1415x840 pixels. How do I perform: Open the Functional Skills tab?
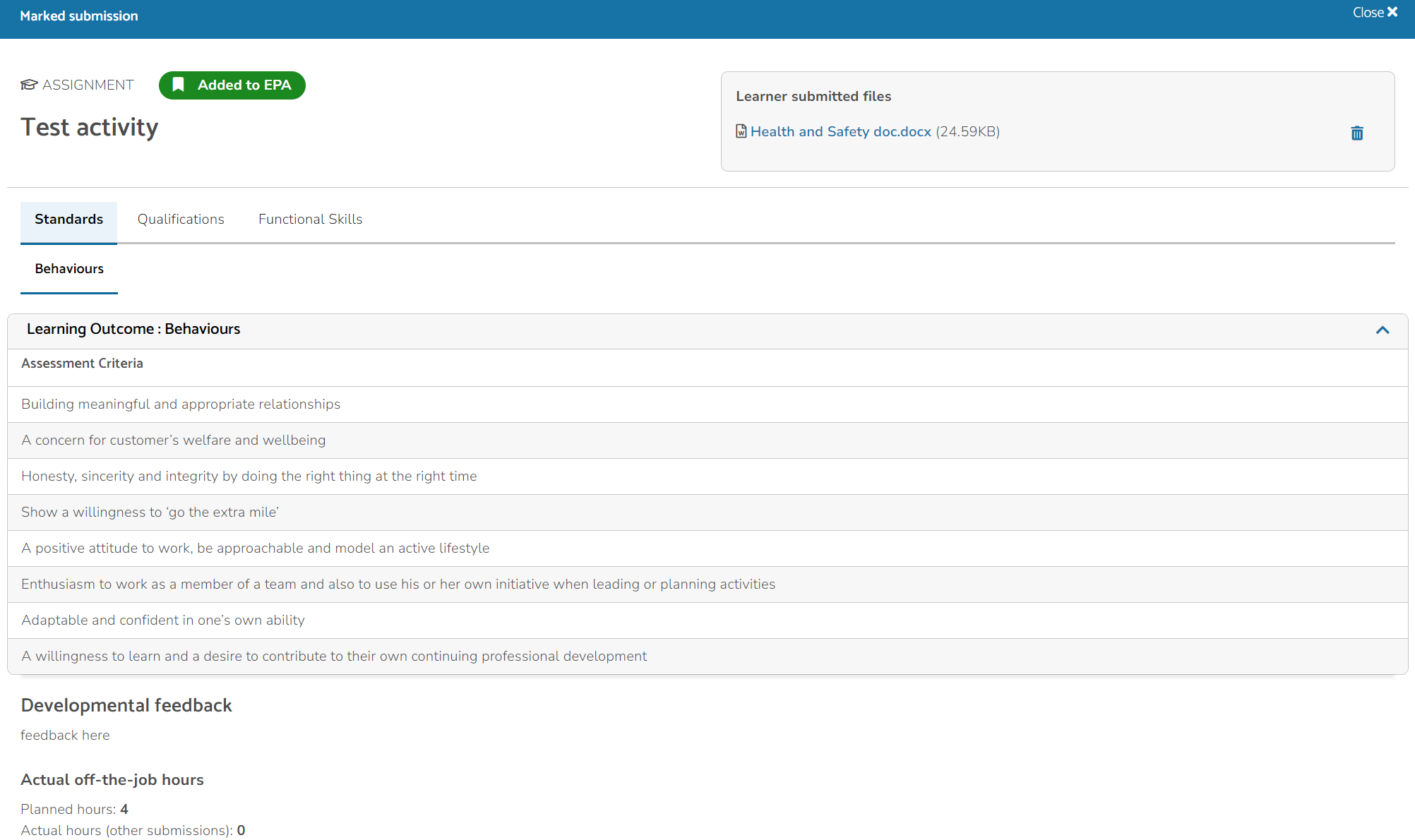(310, 220)
